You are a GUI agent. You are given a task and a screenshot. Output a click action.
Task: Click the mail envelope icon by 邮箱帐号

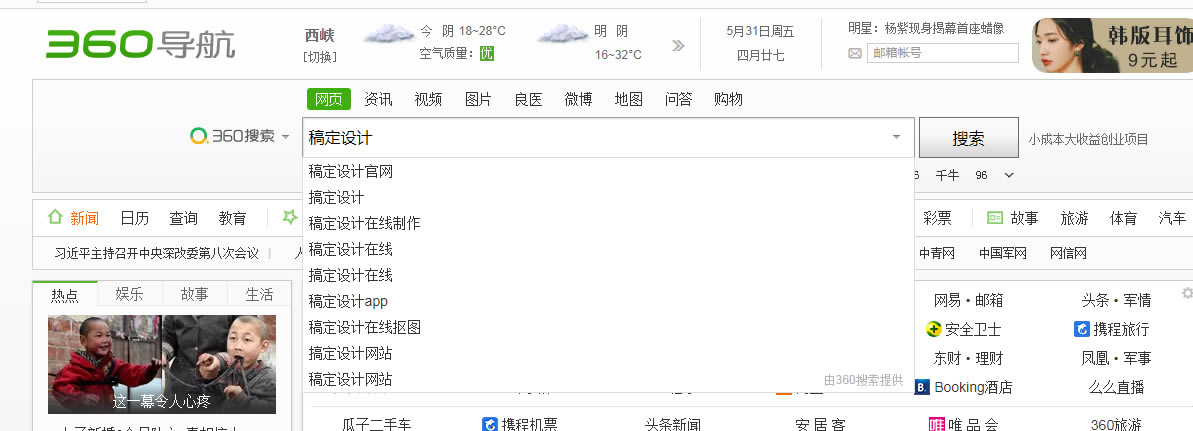855,53
